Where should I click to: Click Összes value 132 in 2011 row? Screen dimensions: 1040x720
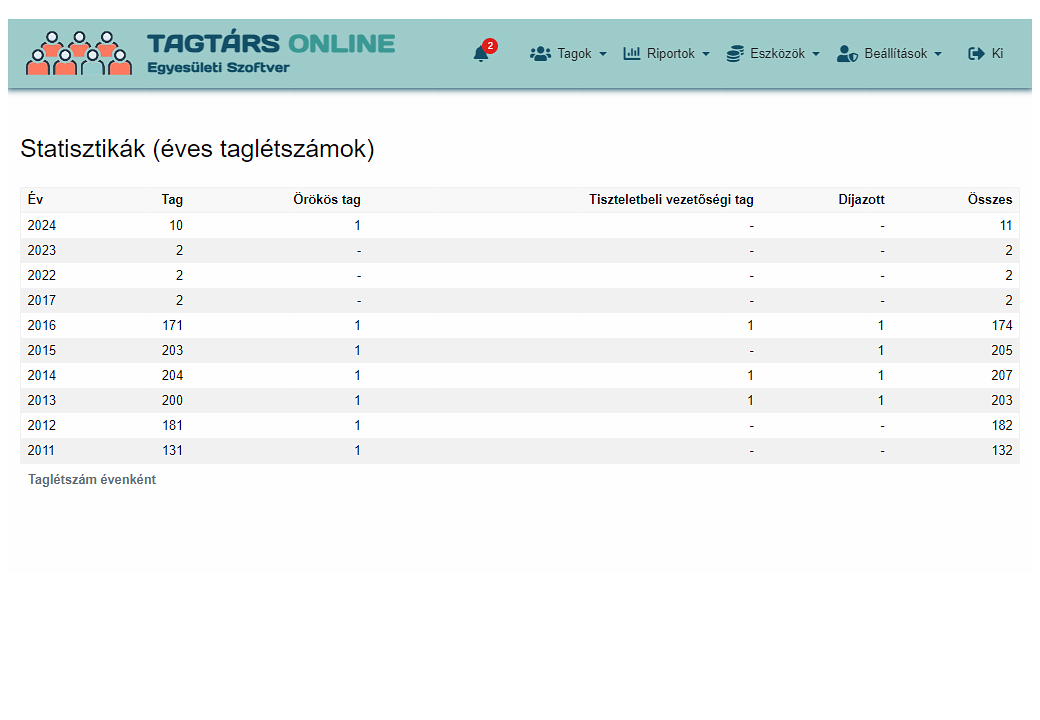[1002, 450]
